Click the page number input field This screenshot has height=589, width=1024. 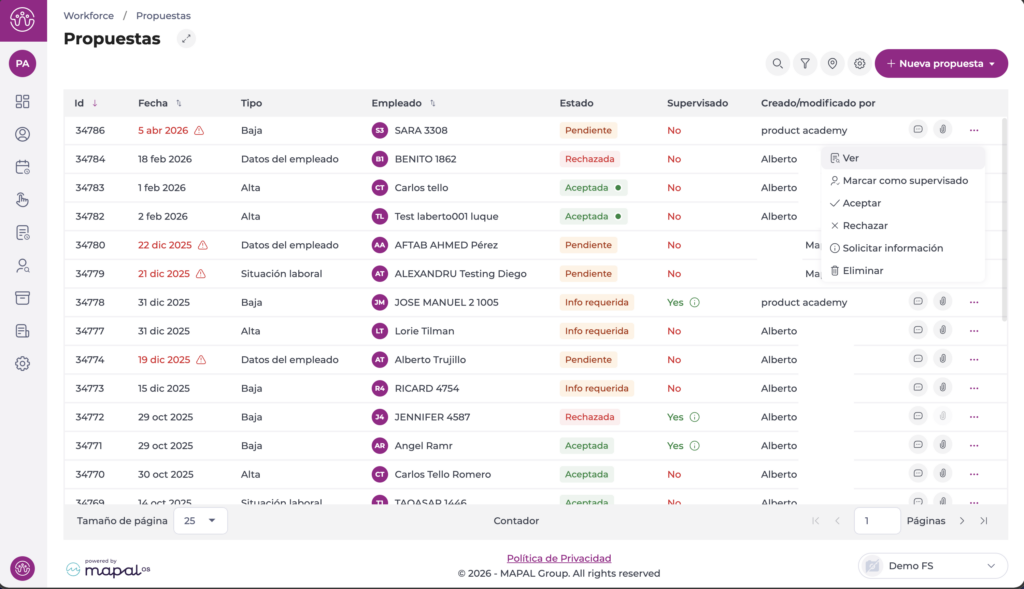877,521
